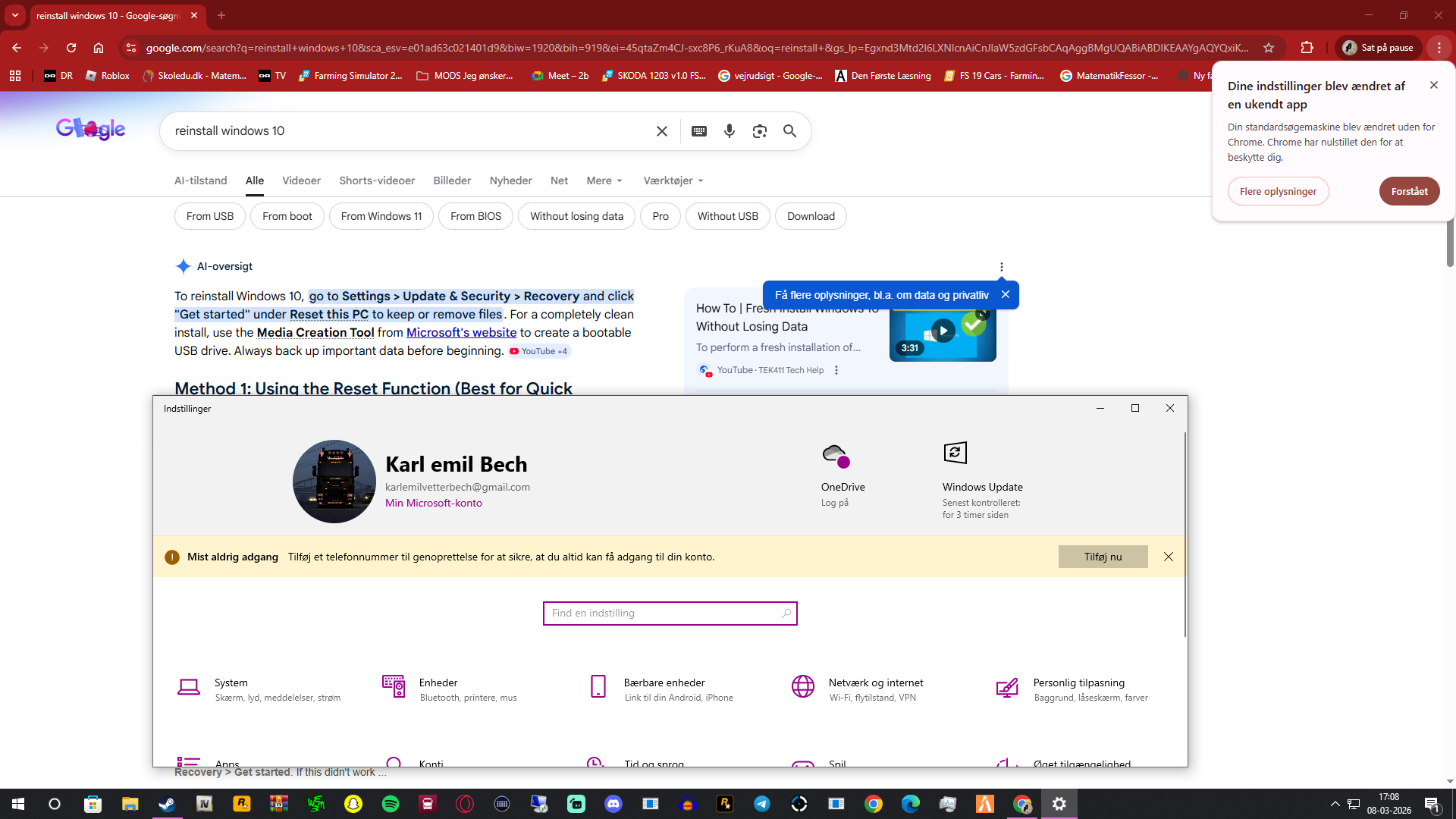Image resolution: width=1456 pixels, height=819 pixels.
Task: Play the YouTube video thumbnail
Action: pos(943,331)
